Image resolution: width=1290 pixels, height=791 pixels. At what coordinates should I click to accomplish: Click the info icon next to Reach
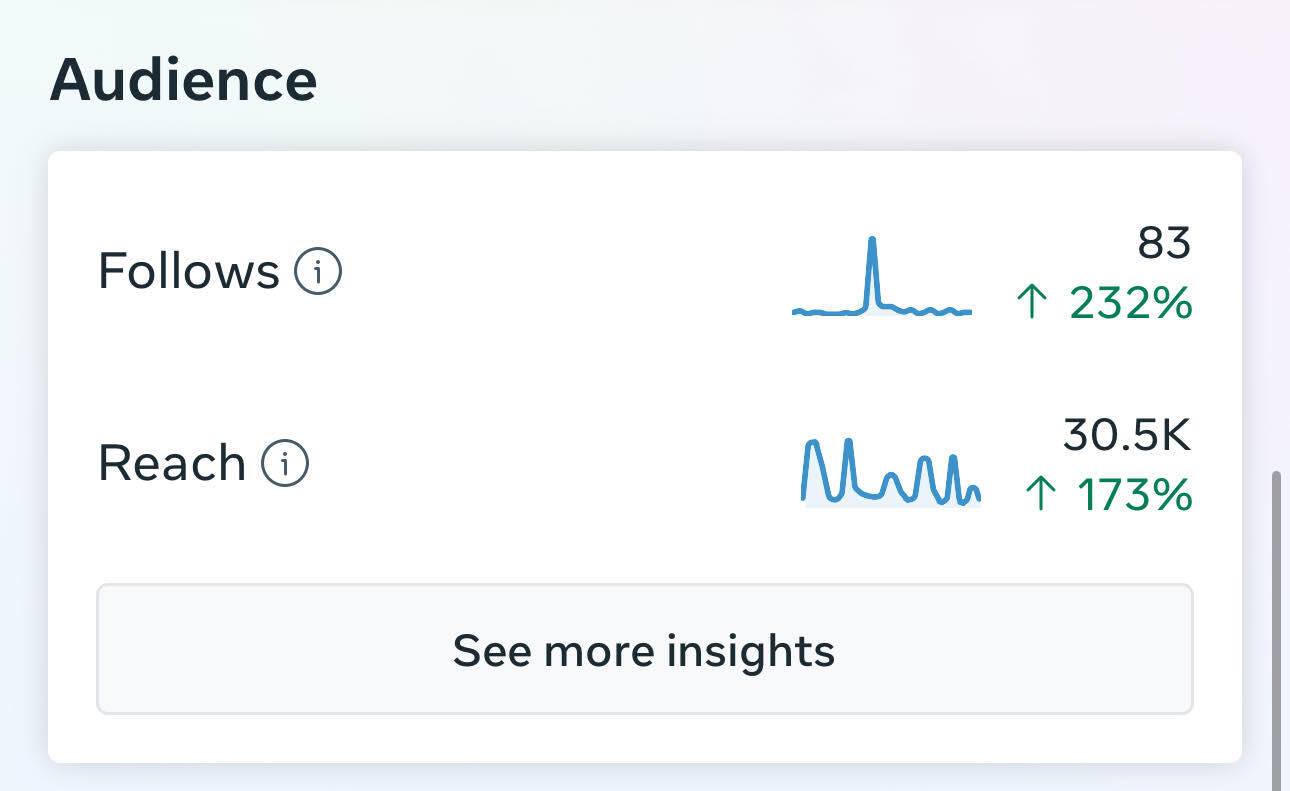point(285,463)
